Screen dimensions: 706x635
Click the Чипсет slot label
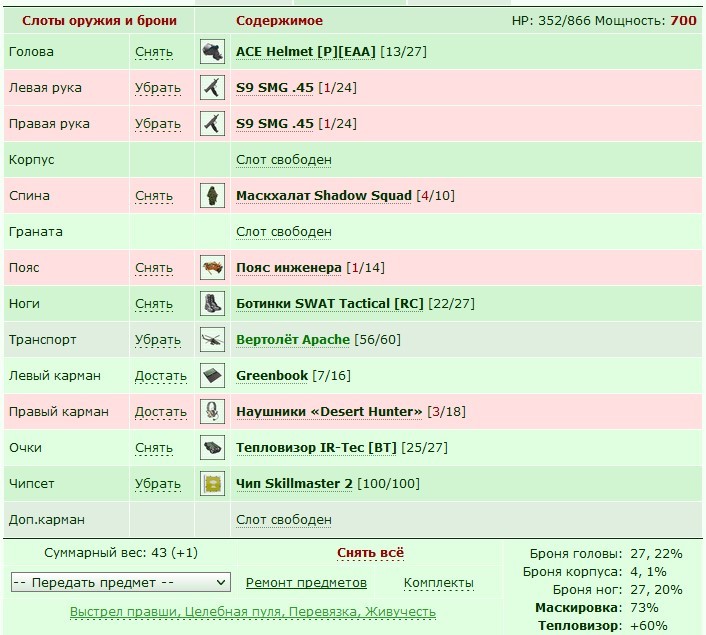tap(32, 484)
